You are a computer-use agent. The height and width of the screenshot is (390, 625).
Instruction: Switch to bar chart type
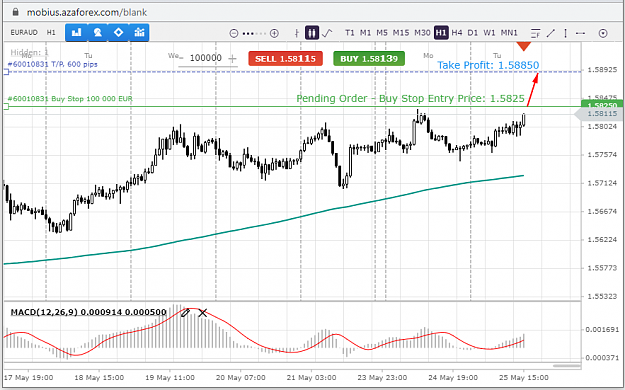pos(297,33)
